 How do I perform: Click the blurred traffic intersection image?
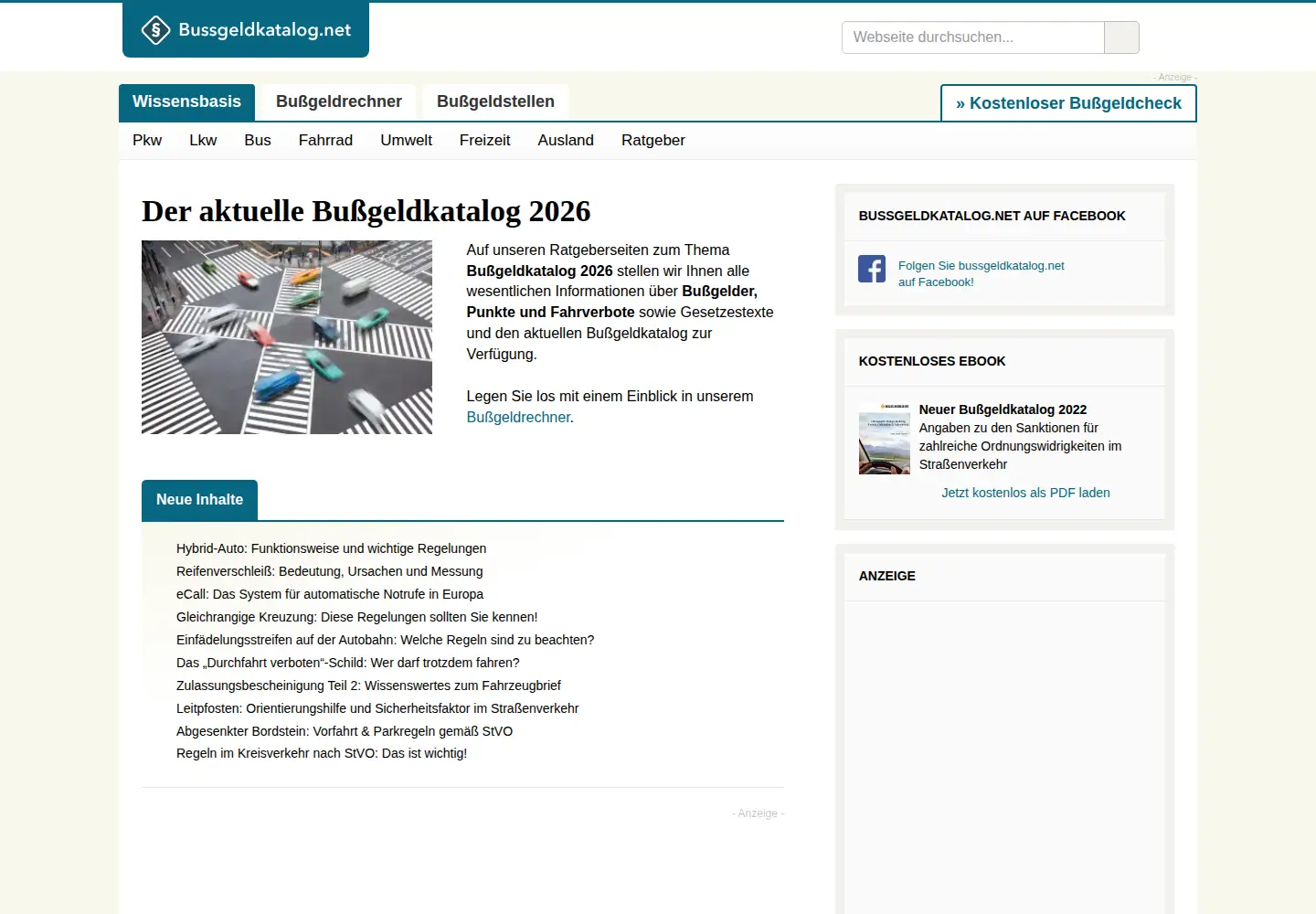[287, 337]
